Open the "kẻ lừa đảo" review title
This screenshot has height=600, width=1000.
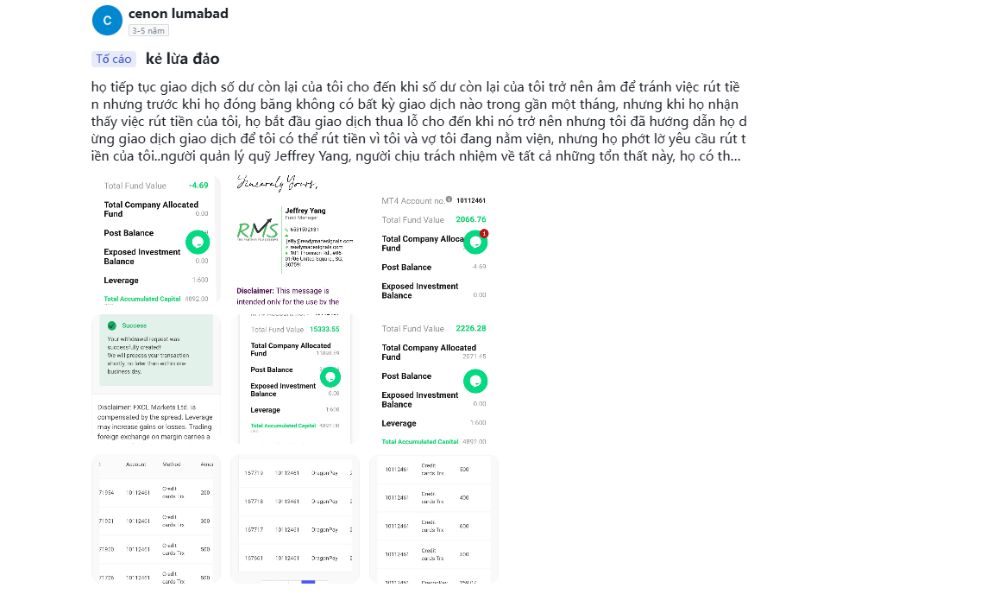(x=189, y=58)
